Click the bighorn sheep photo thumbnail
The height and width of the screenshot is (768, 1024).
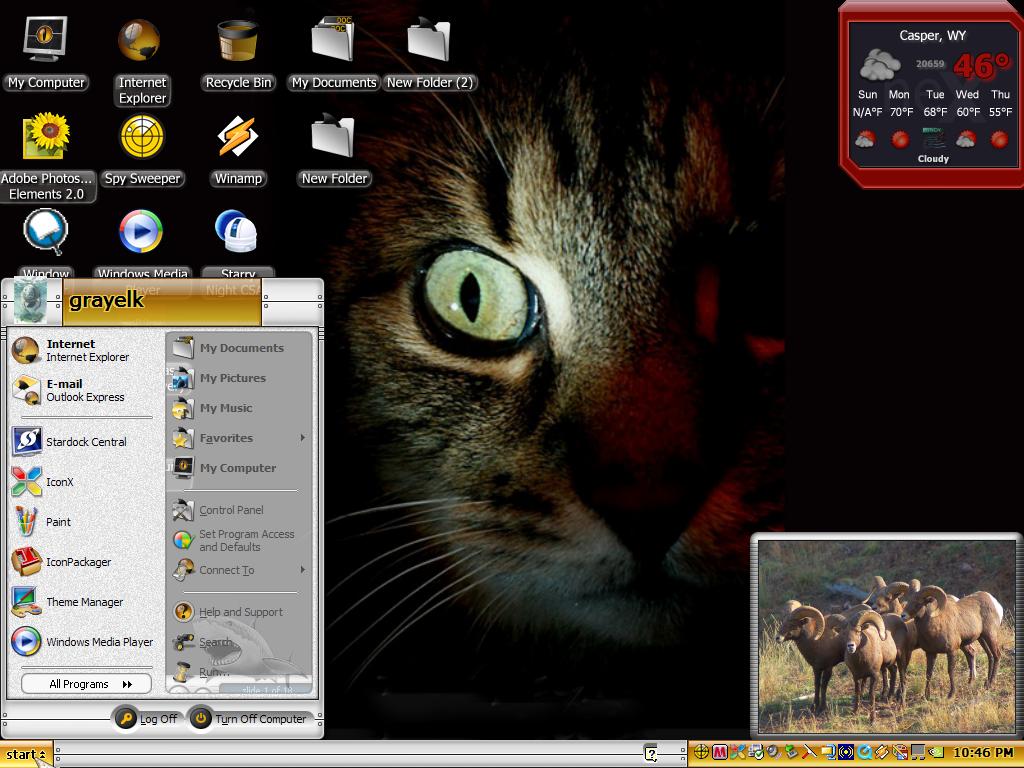[x=886, y=637]
